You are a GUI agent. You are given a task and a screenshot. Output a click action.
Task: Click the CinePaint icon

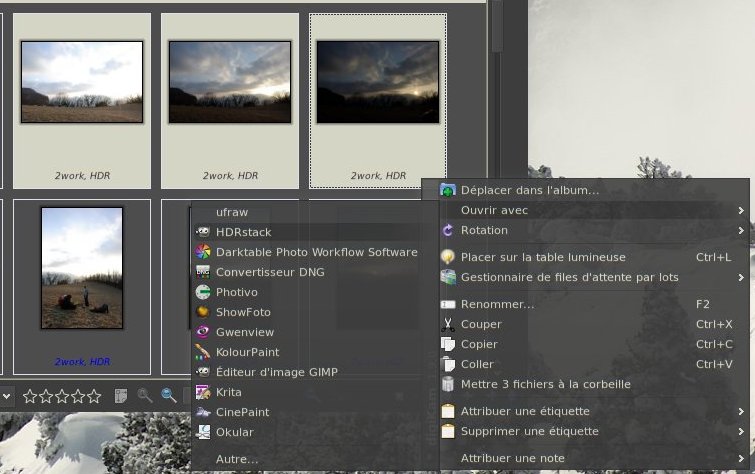[x=203, y=412]
